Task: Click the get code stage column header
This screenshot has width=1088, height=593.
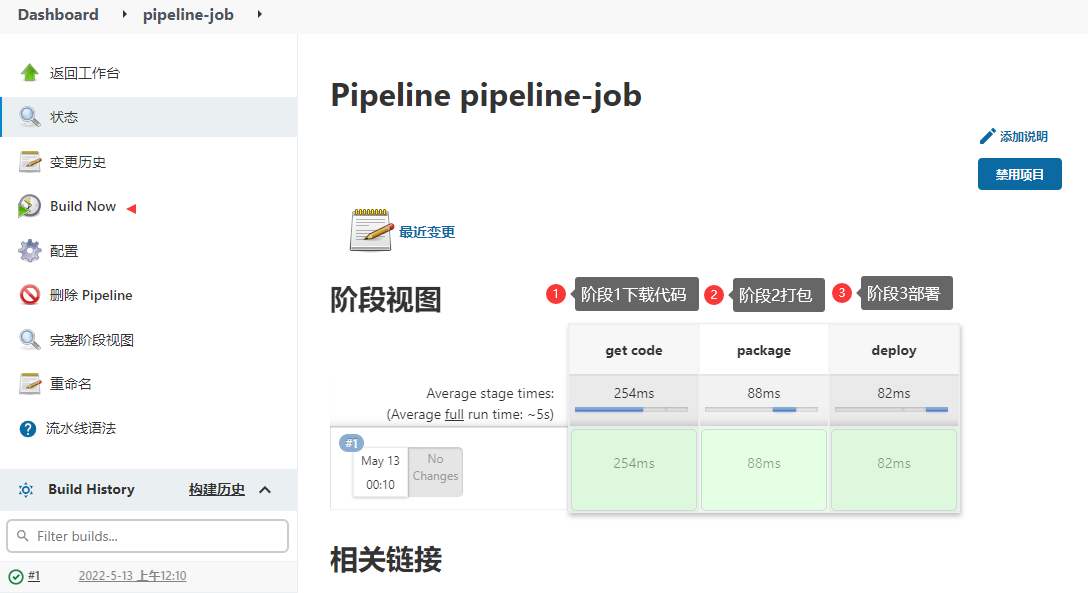Action: pos(634,350)
